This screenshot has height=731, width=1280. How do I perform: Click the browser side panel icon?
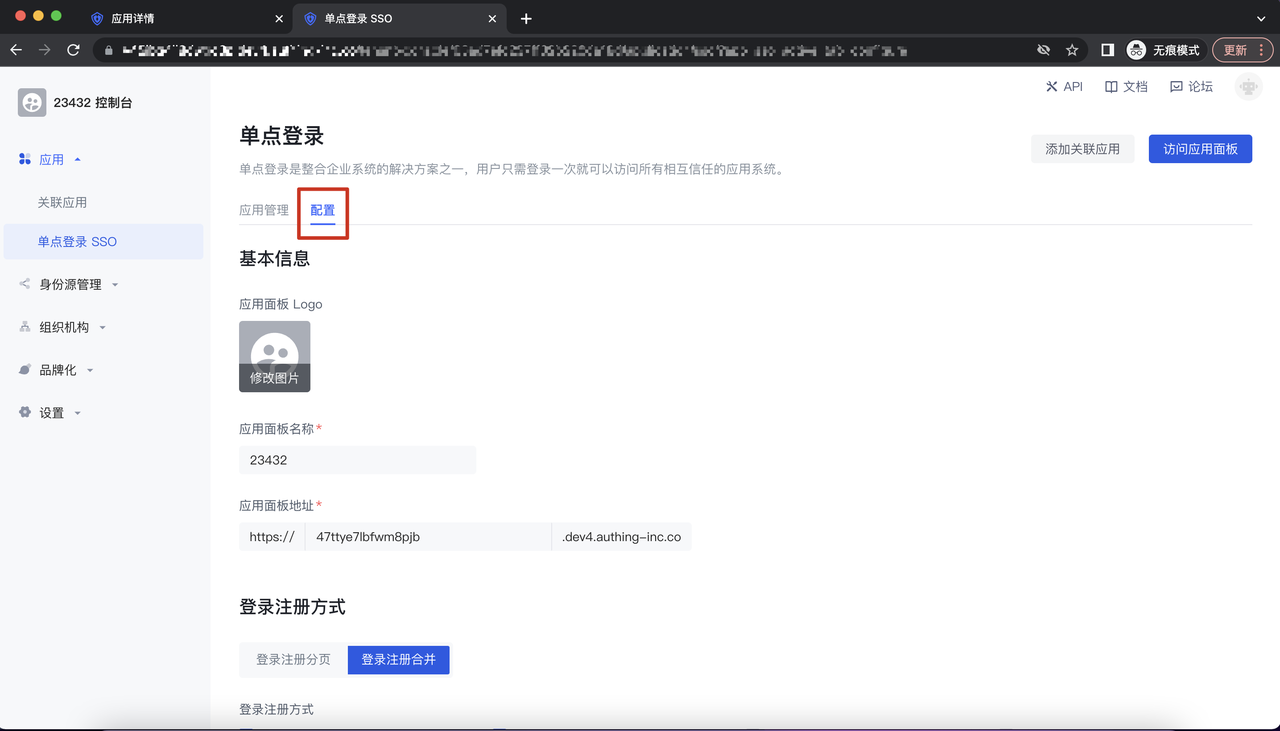1107,50
